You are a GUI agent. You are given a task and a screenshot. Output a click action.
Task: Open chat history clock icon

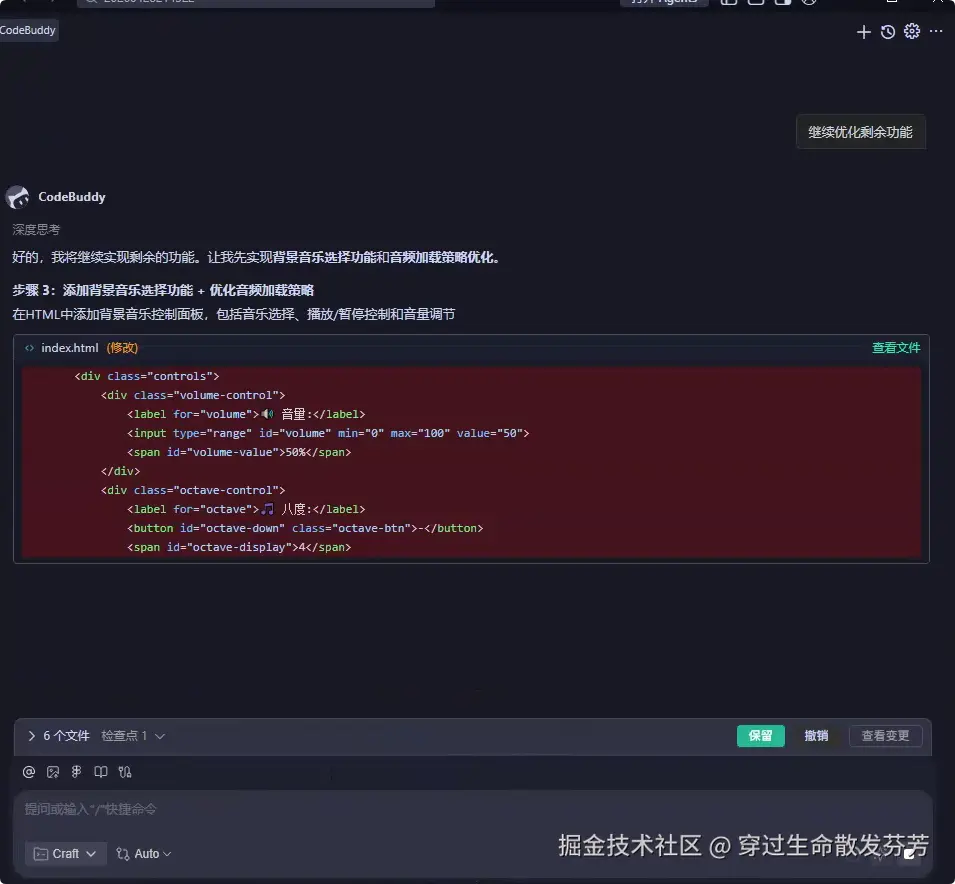click(x=887, y=32)
